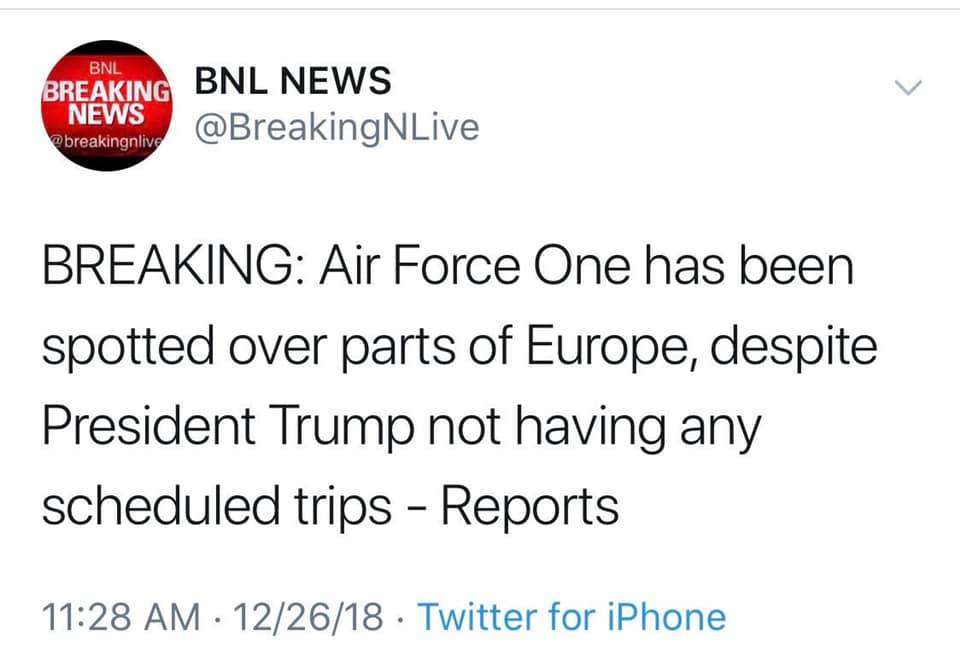Open the tweet options chevron menu
This screenshot has width=960, height=670.
907,89
